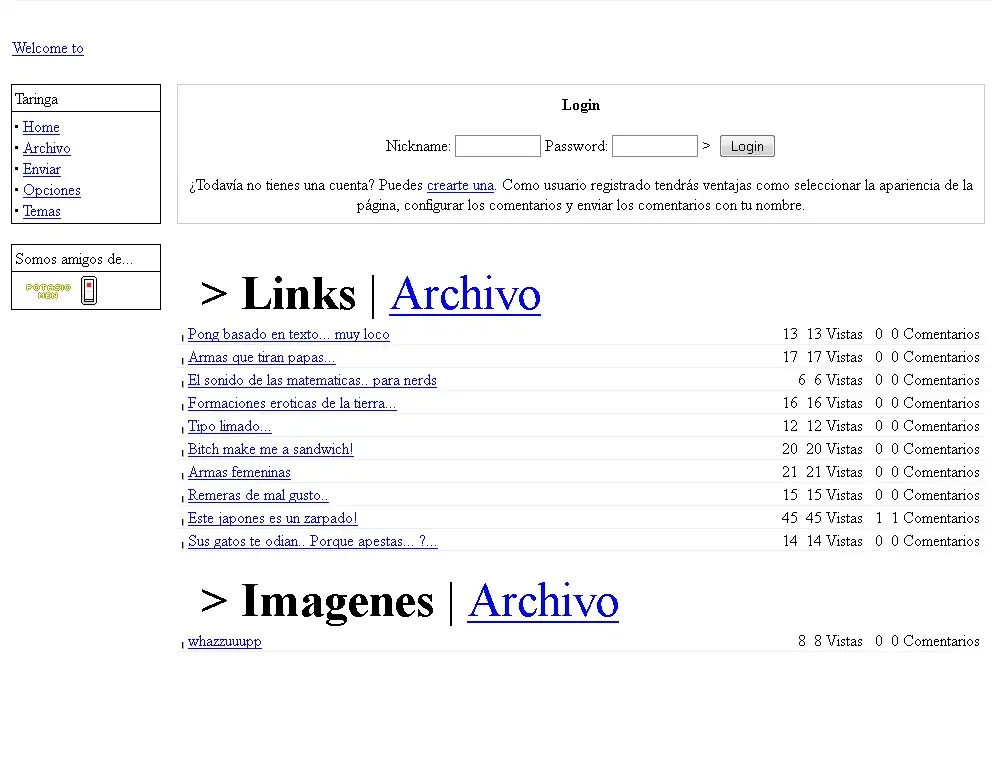Open the Welcome to link

[x=48, y=48]
